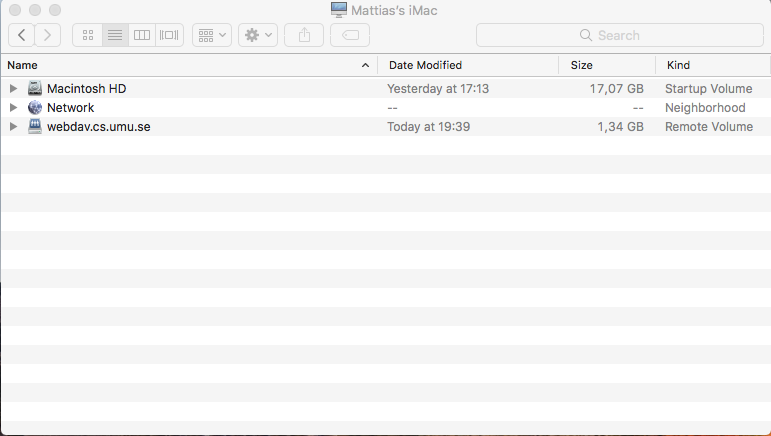Expand the Network disclosure triangle

[13, 107]
